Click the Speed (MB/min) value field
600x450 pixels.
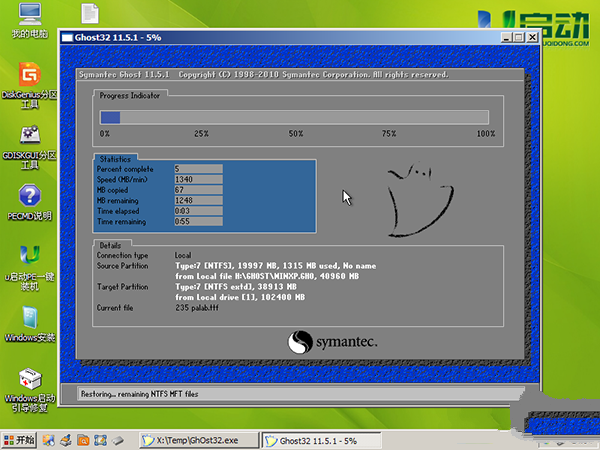tap(197, 179)
